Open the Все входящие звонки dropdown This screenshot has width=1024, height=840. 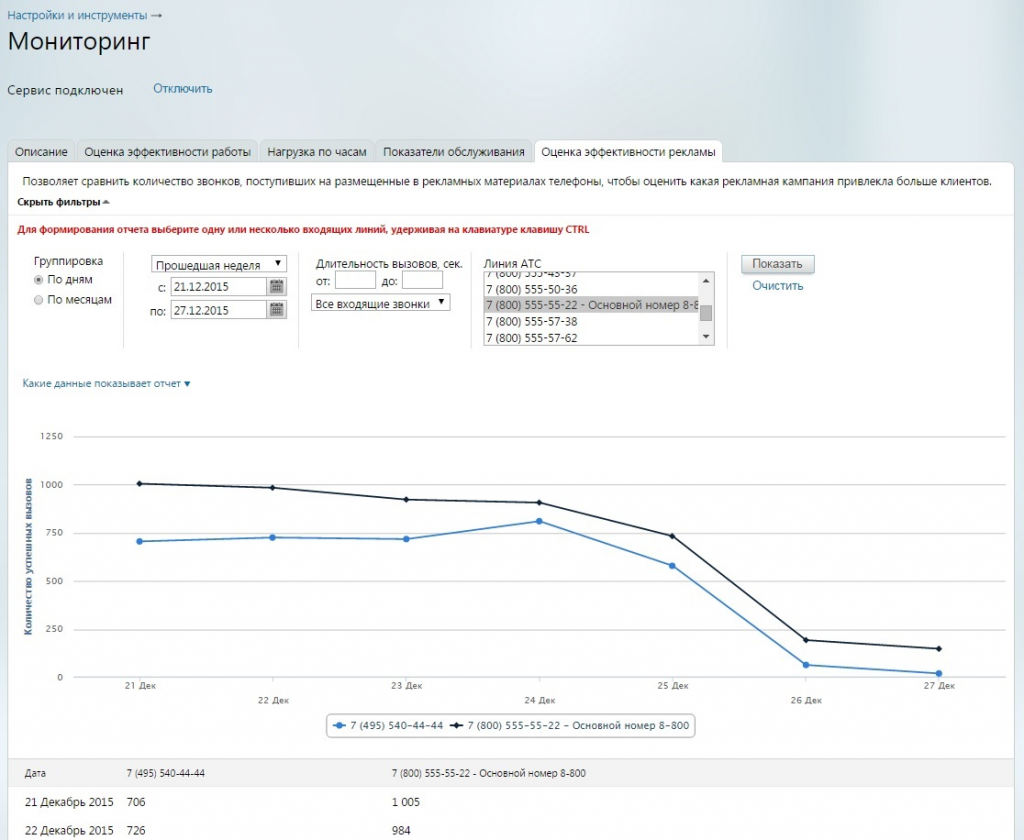(381, 303)
